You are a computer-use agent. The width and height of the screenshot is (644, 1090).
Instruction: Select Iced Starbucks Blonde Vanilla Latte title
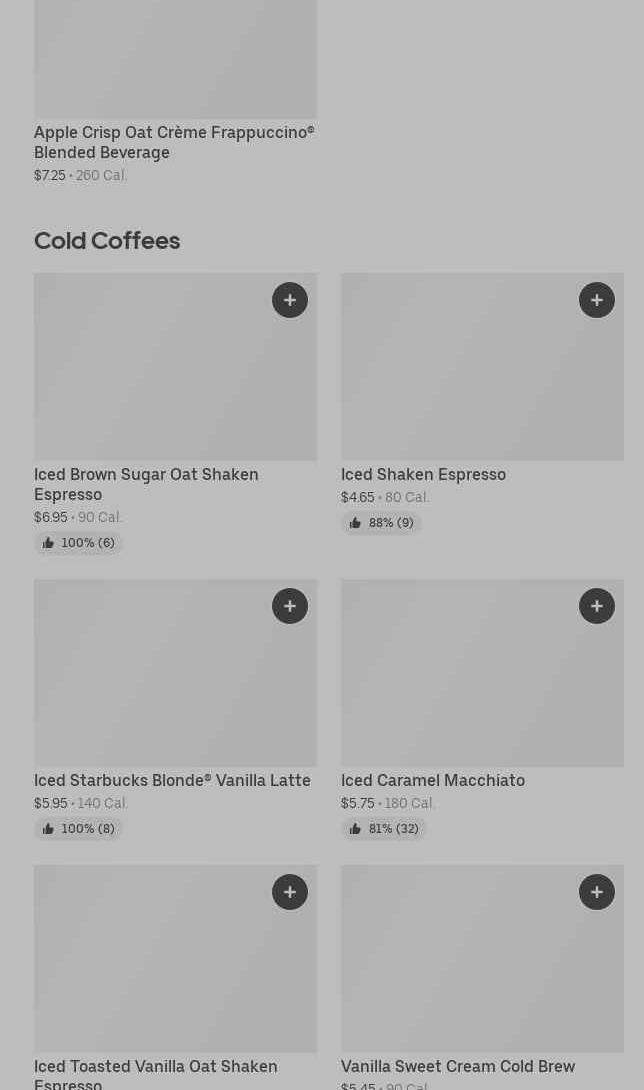[172, 781]
